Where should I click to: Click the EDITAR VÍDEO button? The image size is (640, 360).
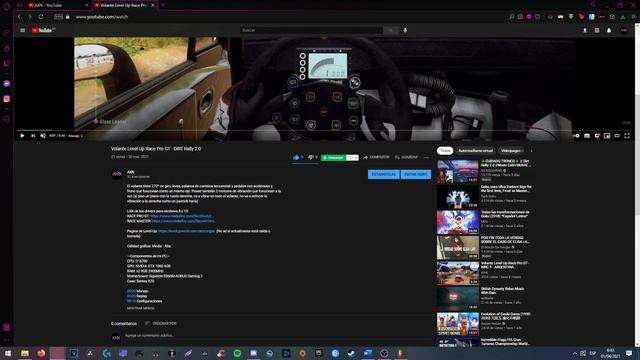[x=416, y=174]
